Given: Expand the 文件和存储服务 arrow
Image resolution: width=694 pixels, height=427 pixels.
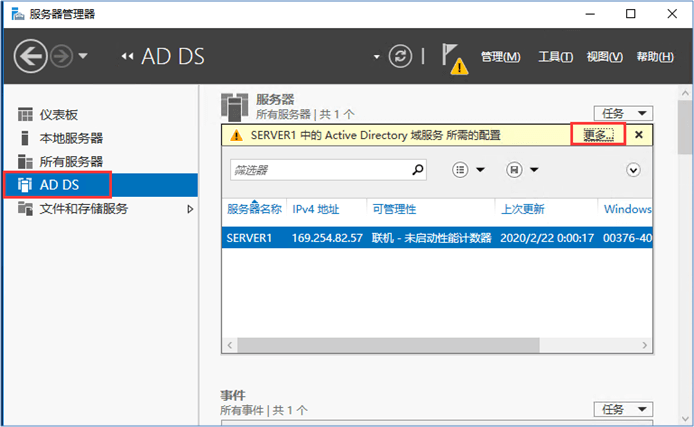Looking at the screenshot, I should pos(190,209).
